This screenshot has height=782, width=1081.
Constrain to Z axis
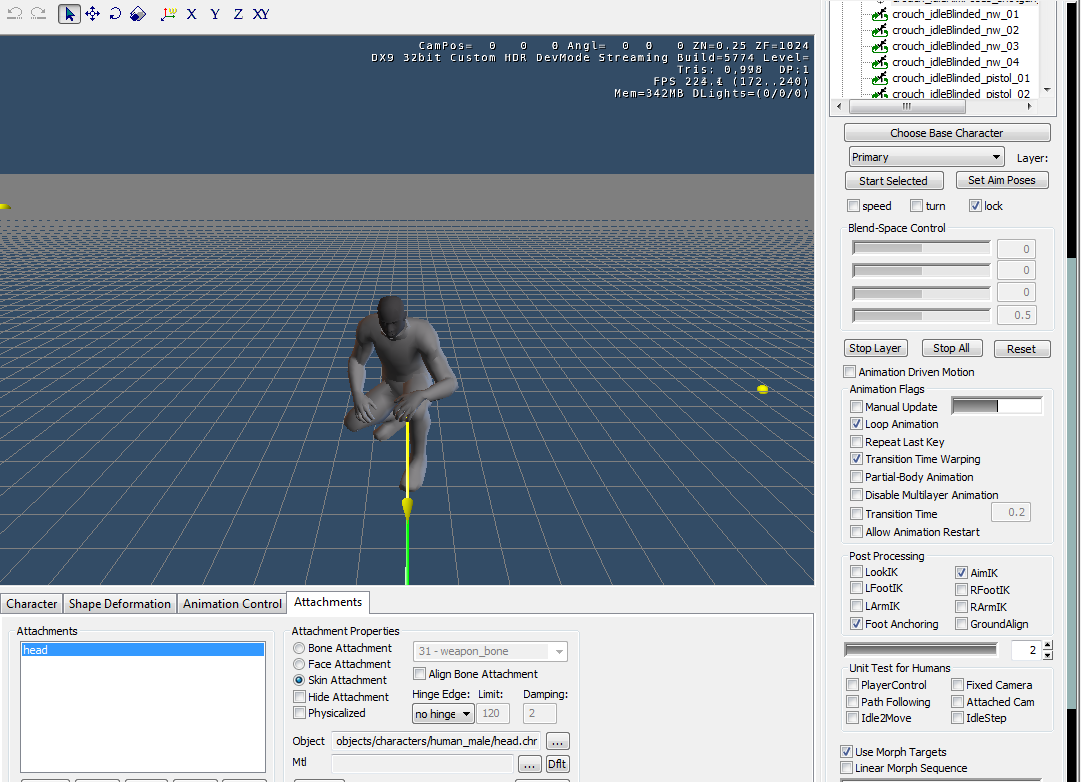point(238,14)
